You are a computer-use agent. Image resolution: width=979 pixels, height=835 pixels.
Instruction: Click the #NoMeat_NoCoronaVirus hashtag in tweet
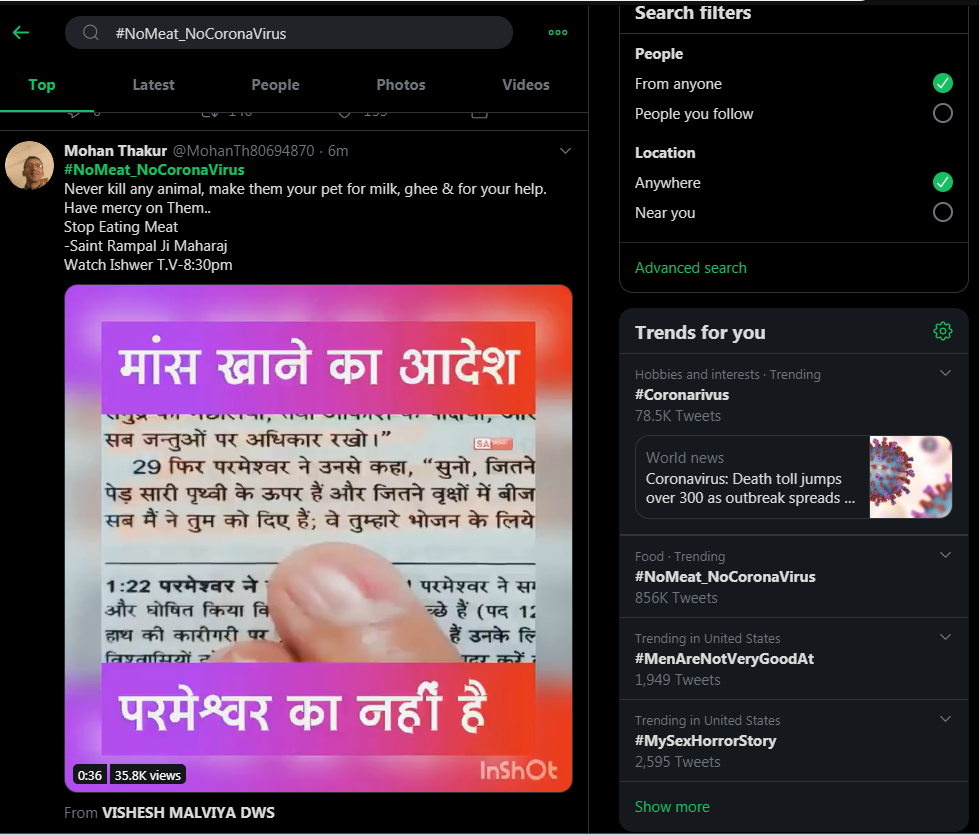point(154,170)
